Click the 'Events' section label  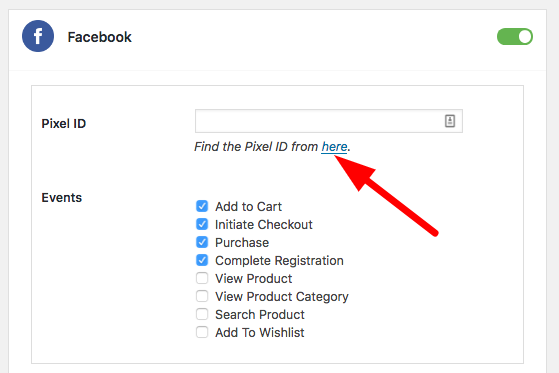[x=62, y=198]
